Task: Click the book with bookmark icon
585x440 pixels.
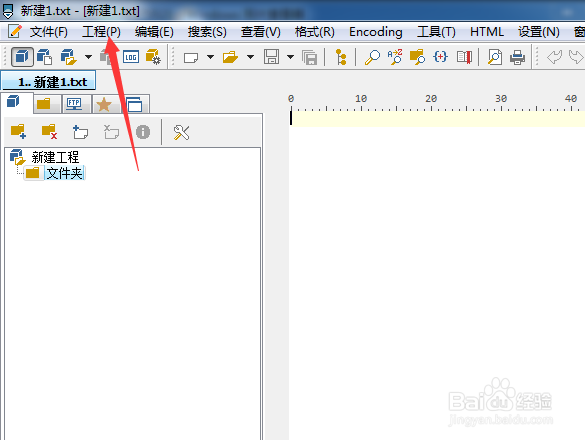Action: click(464, 57)
